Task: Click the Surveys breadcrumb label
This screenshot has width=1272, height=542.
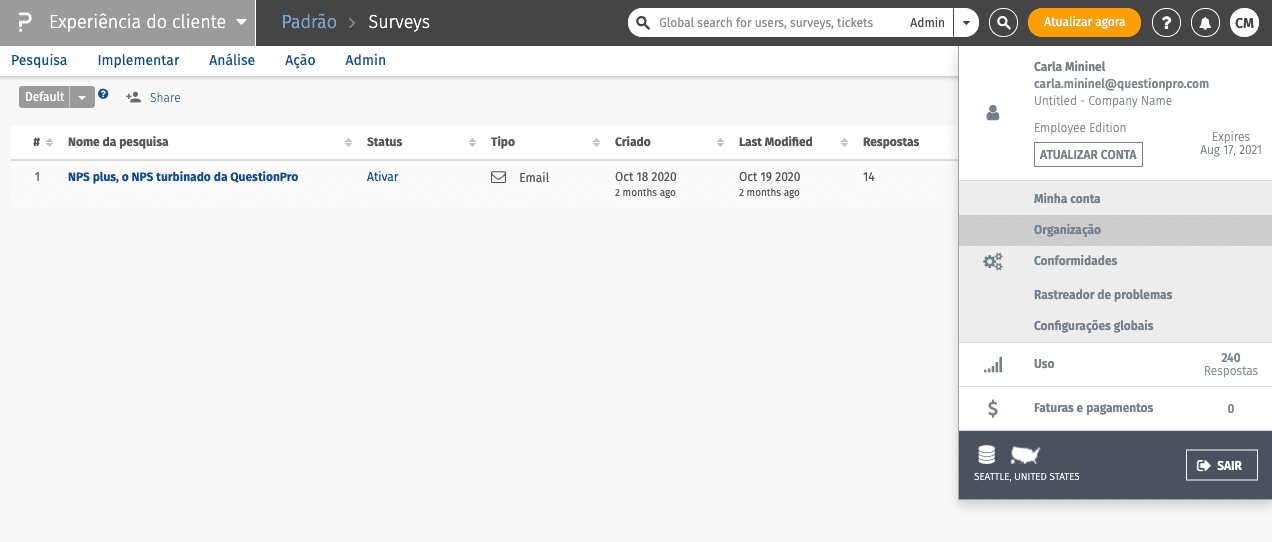Action: [x=399, y=22]
